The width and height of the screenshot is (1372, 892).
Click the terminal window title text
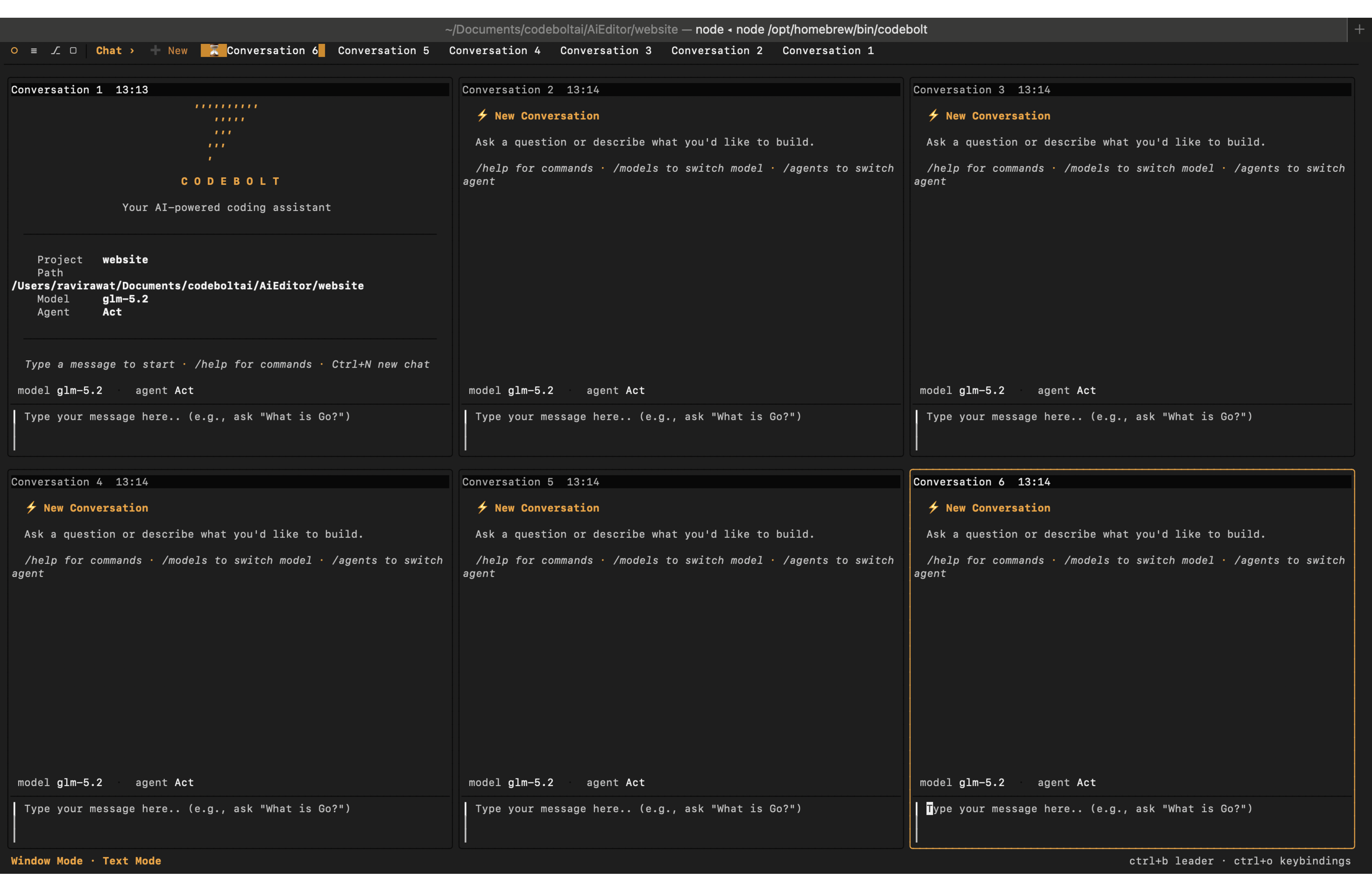686,29
